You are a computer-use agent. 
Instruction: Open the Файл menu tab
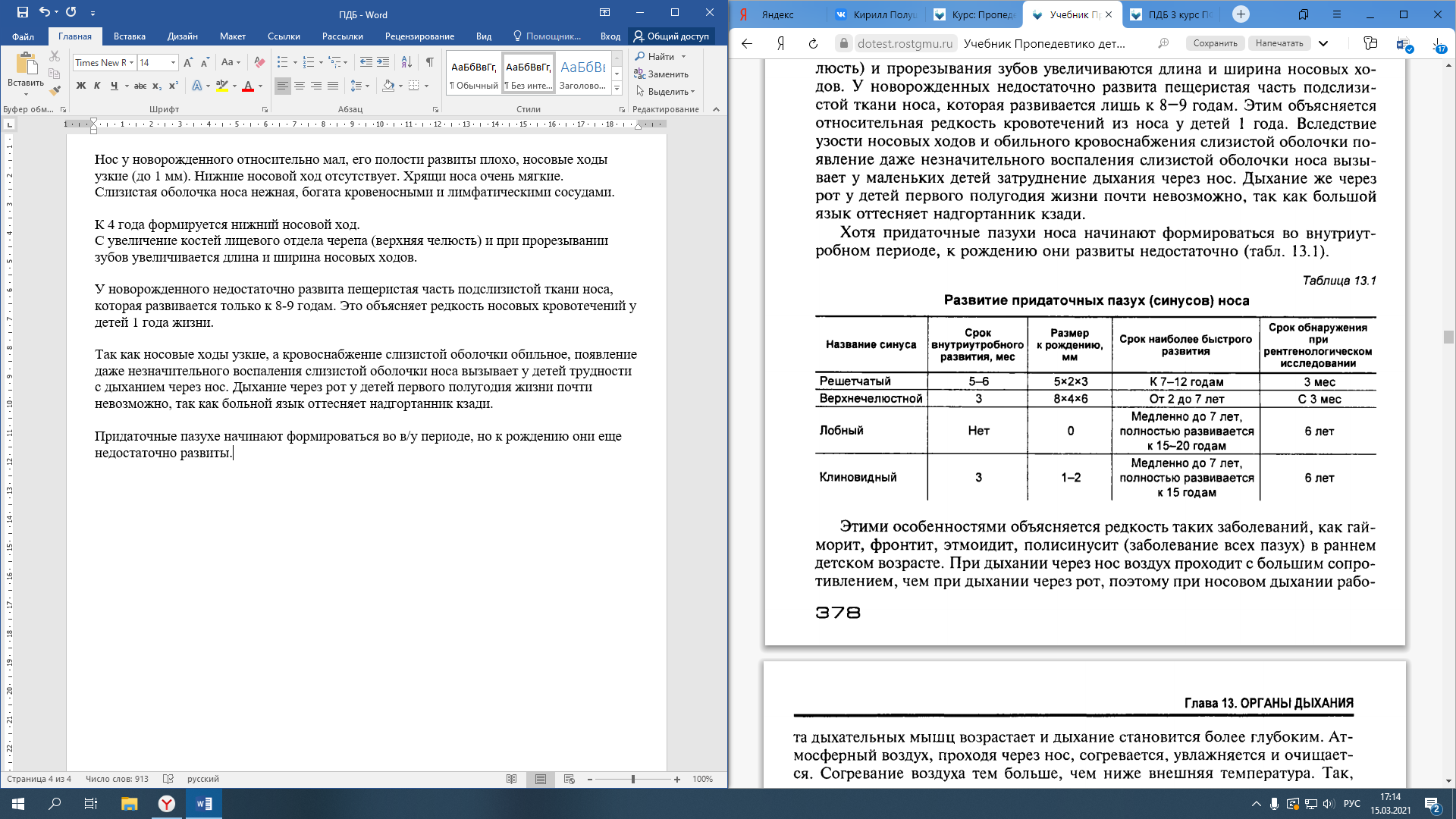[x=23, y=36]
